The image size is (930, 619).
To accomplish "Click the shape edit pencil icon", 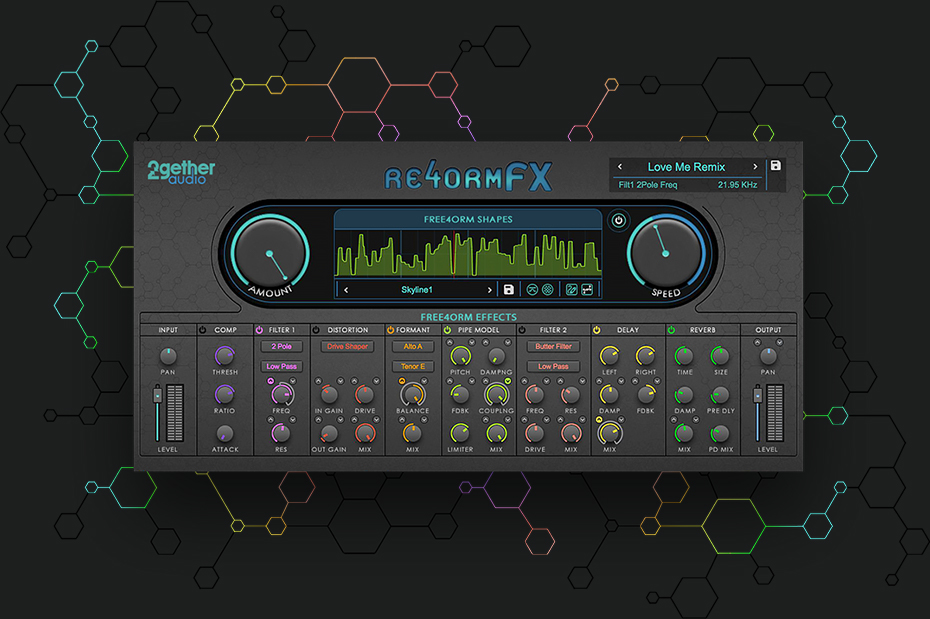I will 571,290.
